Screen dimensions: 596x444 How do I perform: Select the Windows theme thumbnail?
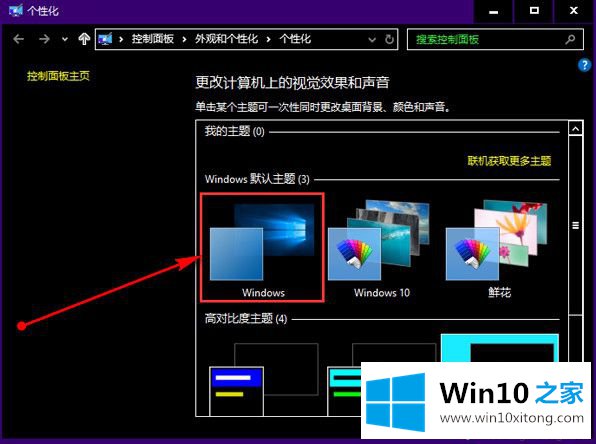[x=262, y=247]
